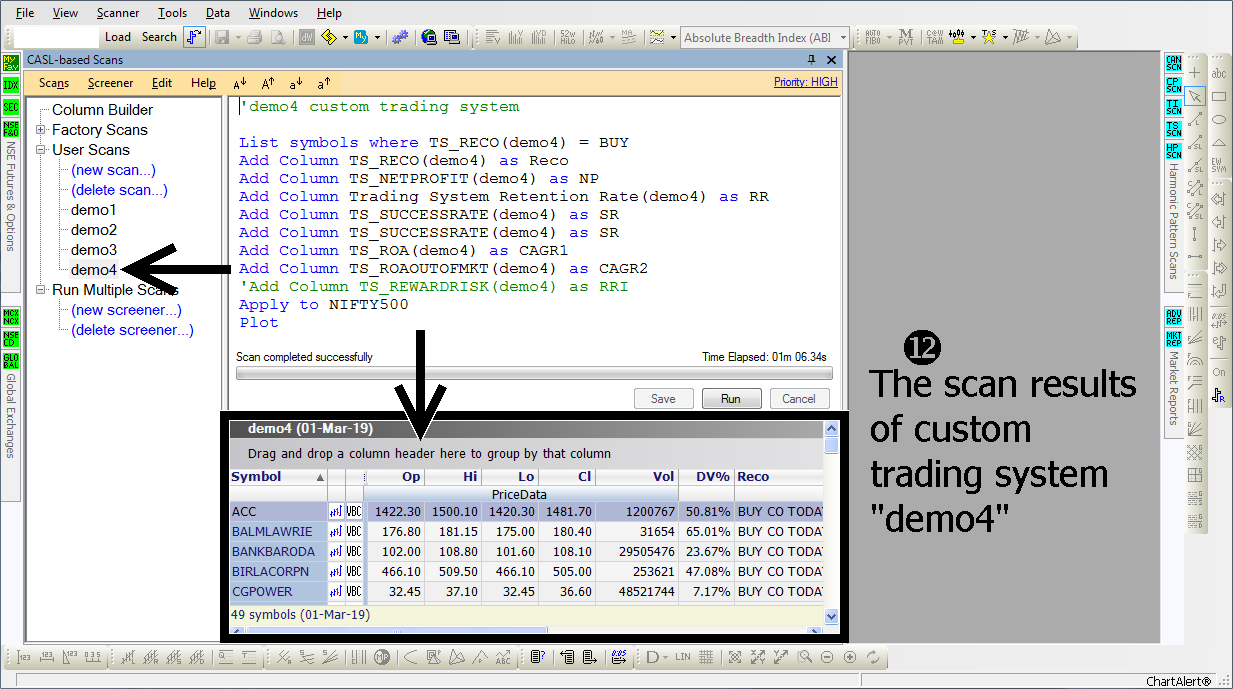Click the Run button
1233x689 pixels.
(731, 398)
